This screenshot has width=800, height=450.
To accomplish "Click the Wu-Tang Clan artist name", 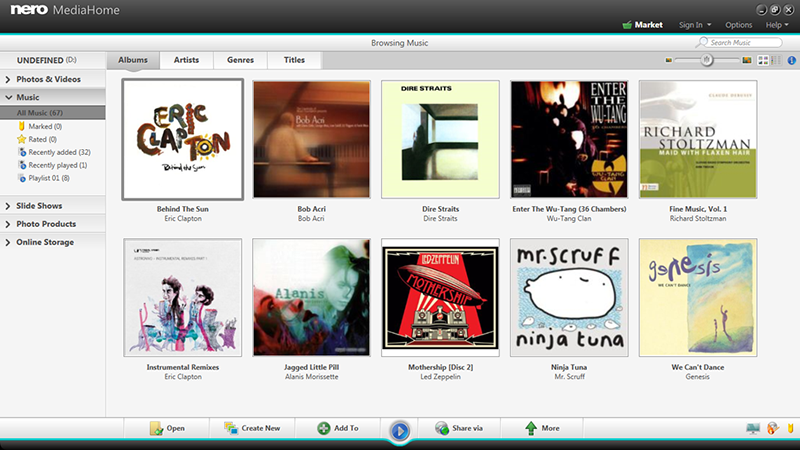I will 569,218.
